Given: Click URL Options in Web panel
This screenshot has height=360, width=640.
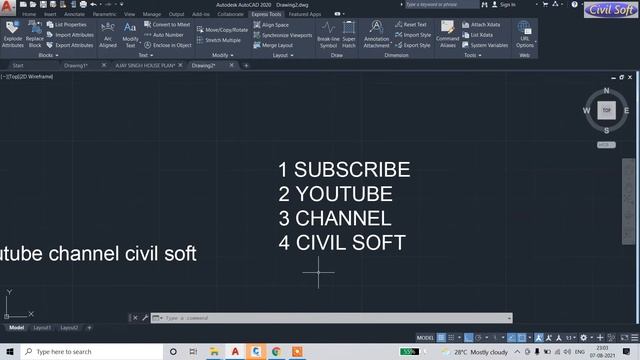Looking at the screenshot, I should [x=524, y=34].
